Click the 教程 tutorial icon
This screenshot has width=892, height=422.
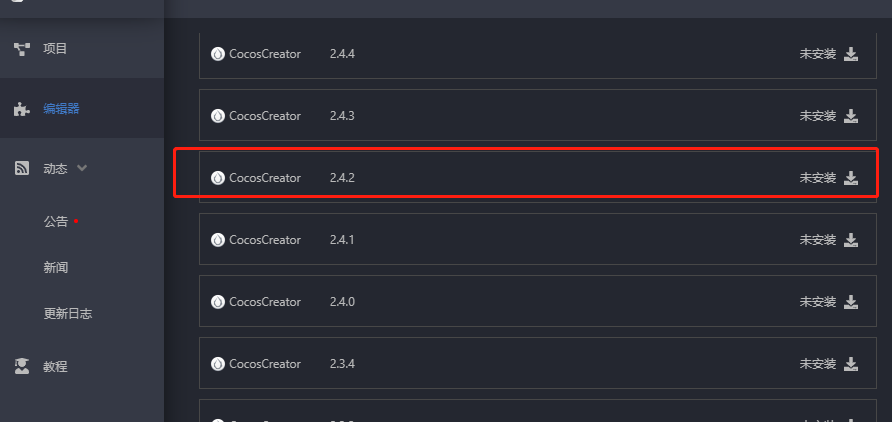pos(22,366)
